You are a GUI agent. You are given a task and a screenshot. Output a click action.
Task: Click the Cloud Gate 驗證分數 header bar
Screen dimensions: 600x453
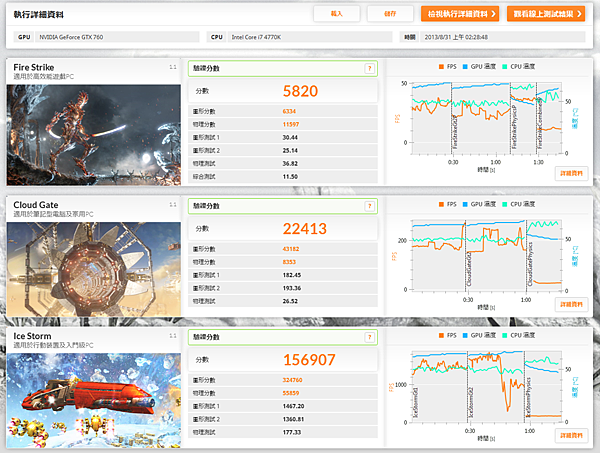click(x=283, y=206)
